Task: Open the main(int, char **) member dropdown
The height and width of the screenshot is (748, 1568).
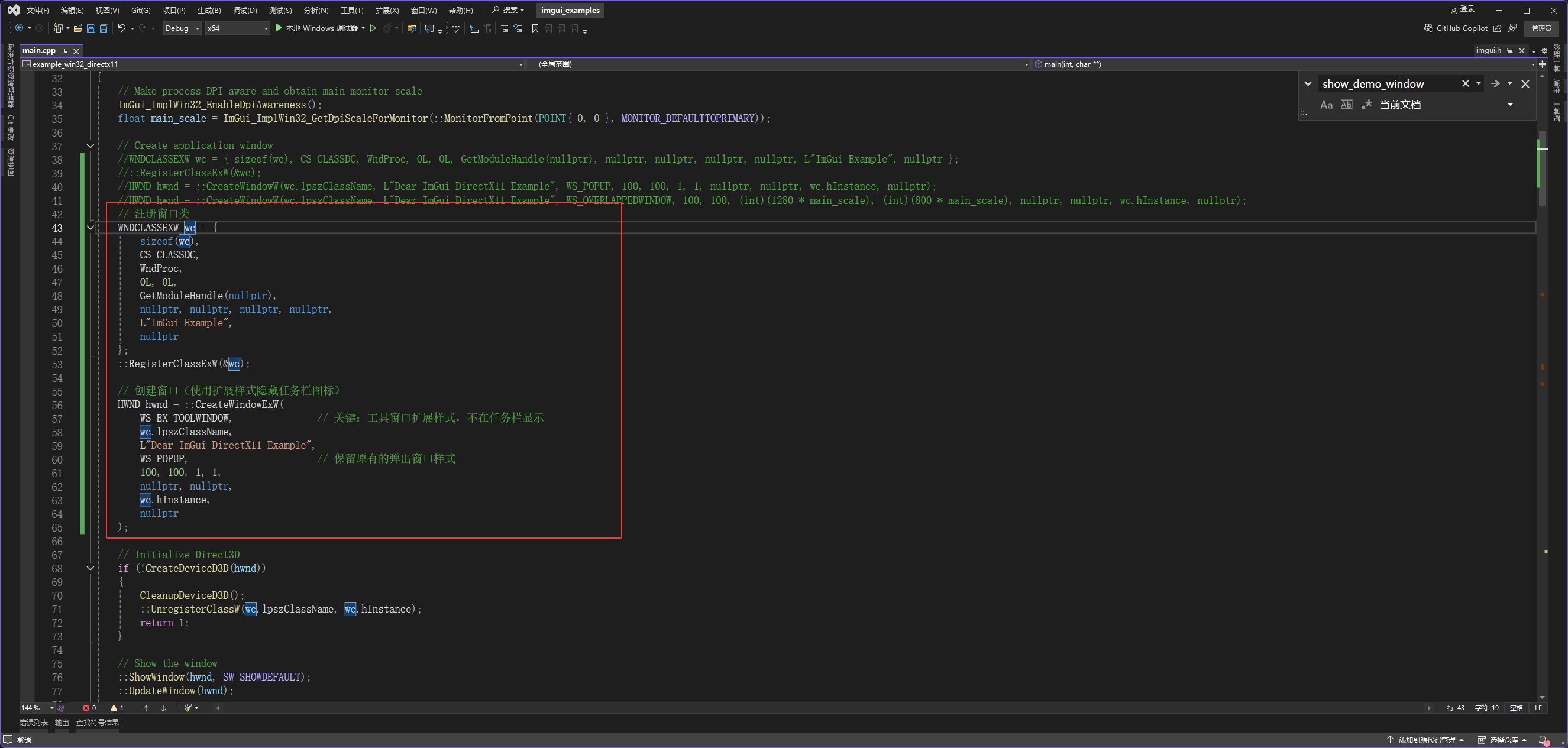Action: tap(1284, 64)
